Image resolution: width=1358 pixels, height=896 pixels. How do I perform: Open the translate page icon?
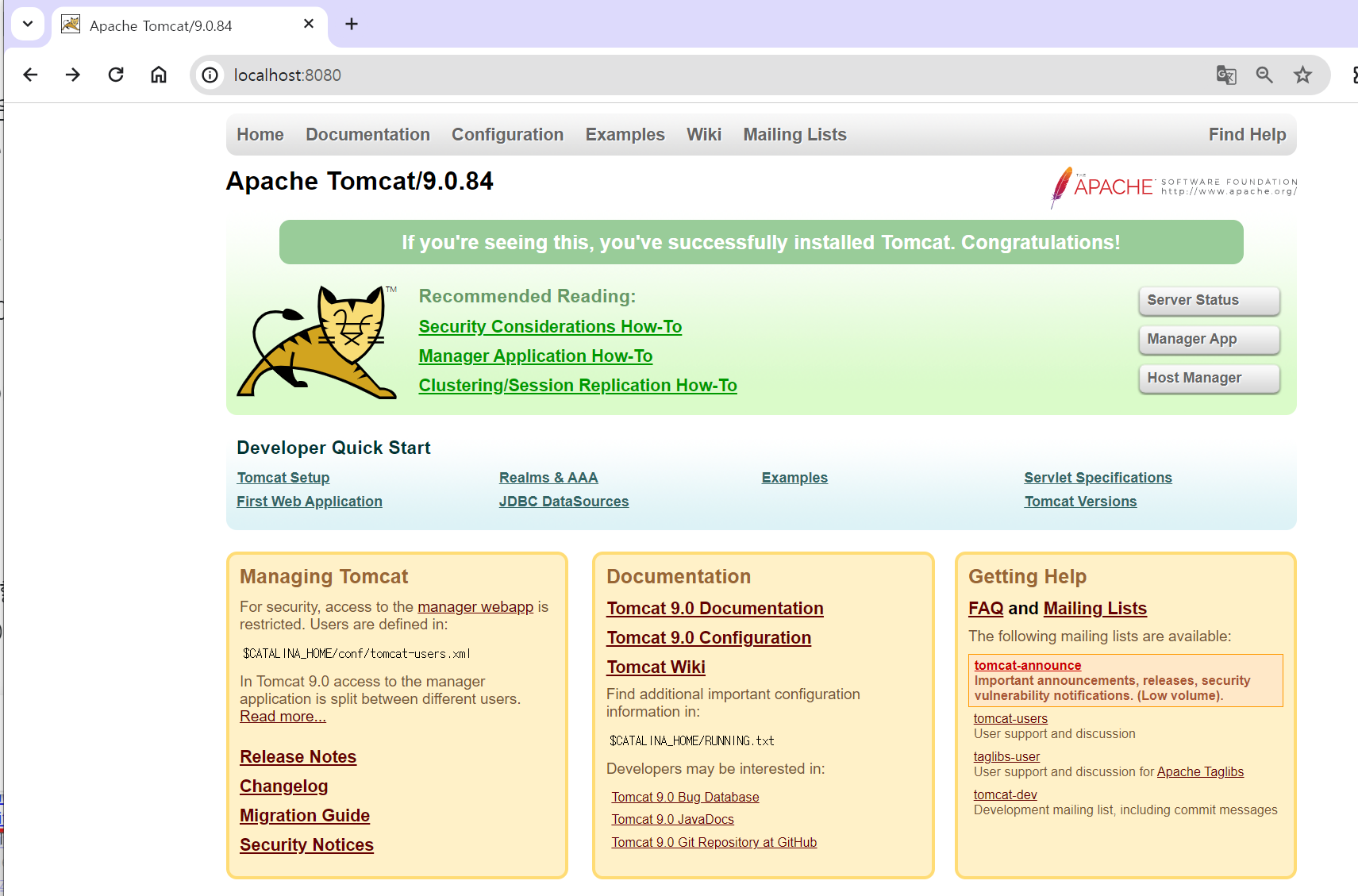tap(1226, 75)
